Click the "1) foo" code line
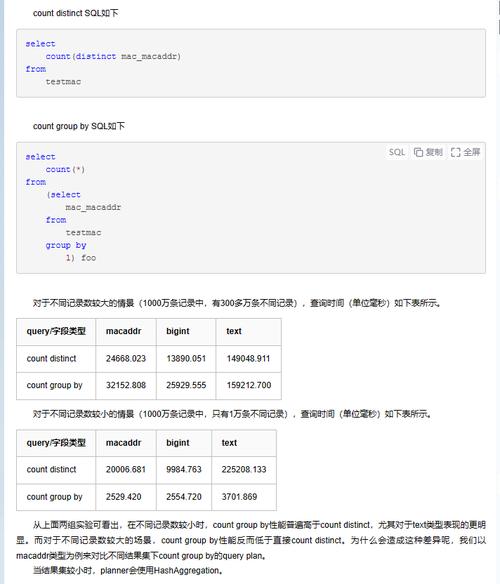500x584 pixels. coord(81,258)
